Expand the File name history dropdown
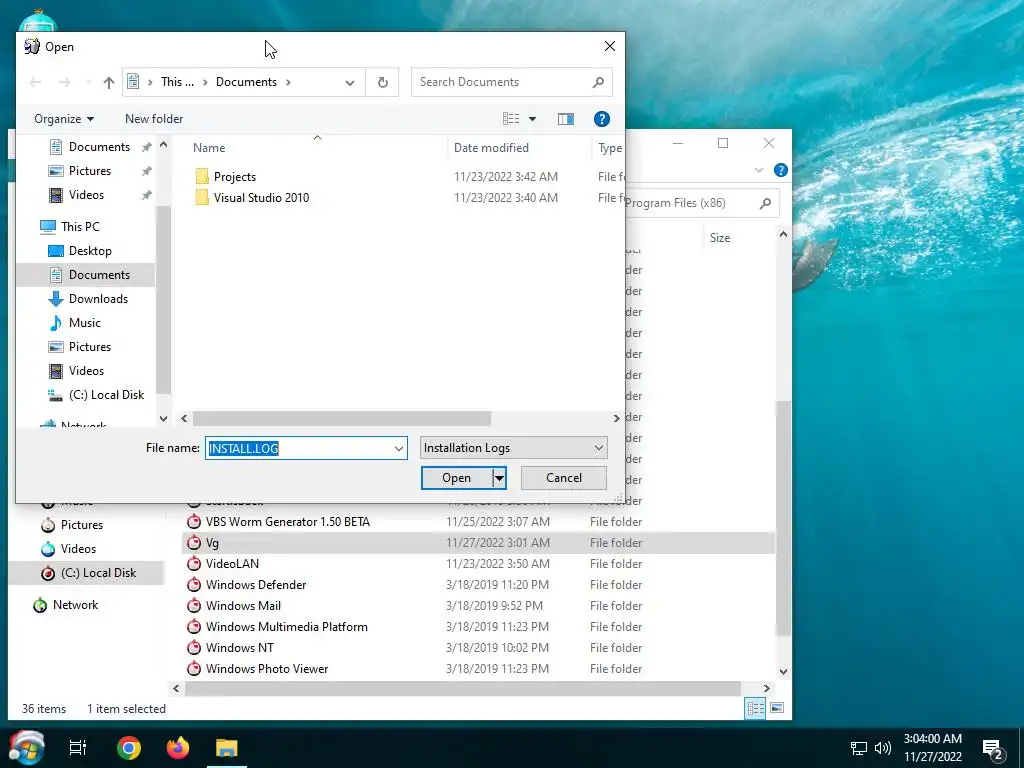Viewport: 1024px width, 768px height. (398, 449)
